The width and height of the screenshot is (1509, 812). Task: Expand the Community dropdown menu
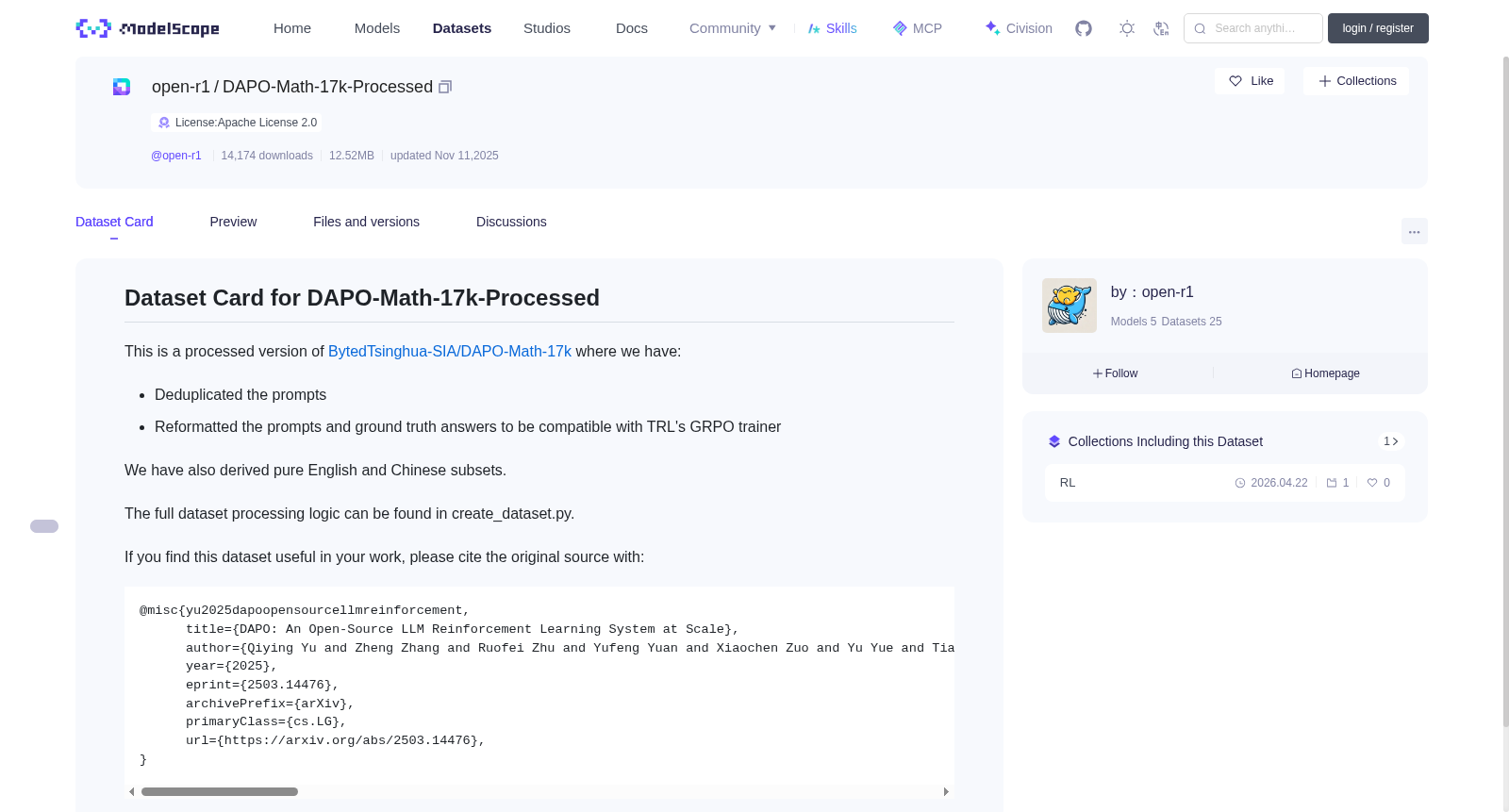pyautogui.click(x=733, y=28)
